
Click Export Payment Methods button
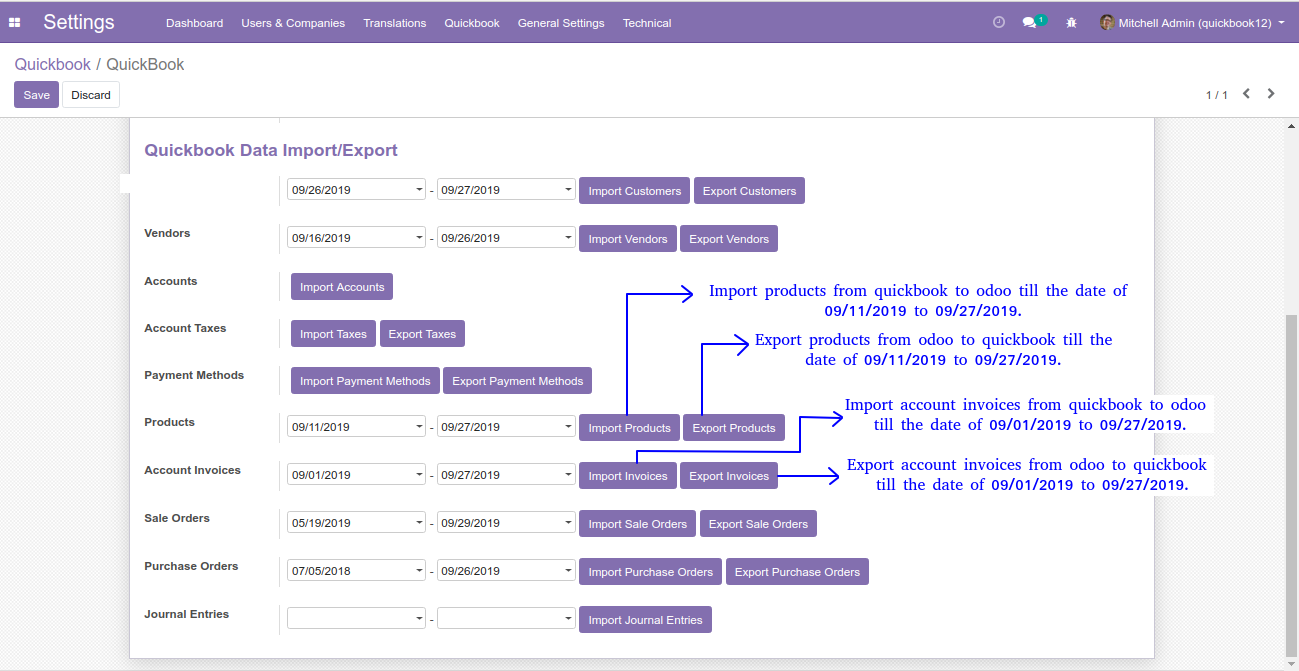518,381
